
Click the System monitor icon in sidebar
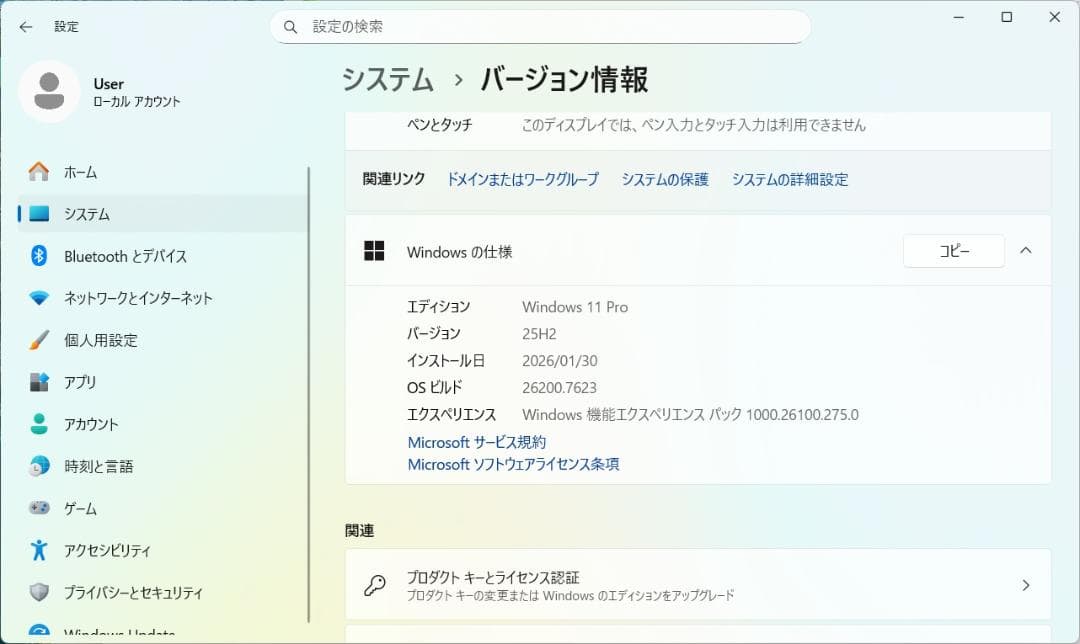[x=39, y=214]
